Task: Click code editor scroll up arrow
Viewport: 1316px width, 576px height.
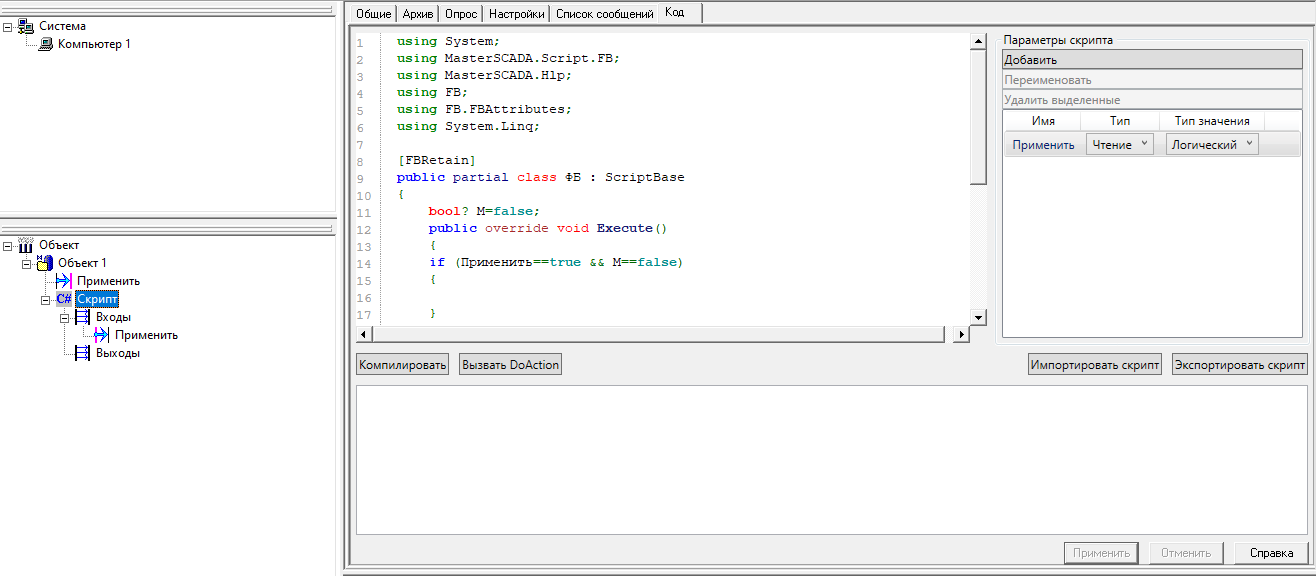Action: [979, 40]
